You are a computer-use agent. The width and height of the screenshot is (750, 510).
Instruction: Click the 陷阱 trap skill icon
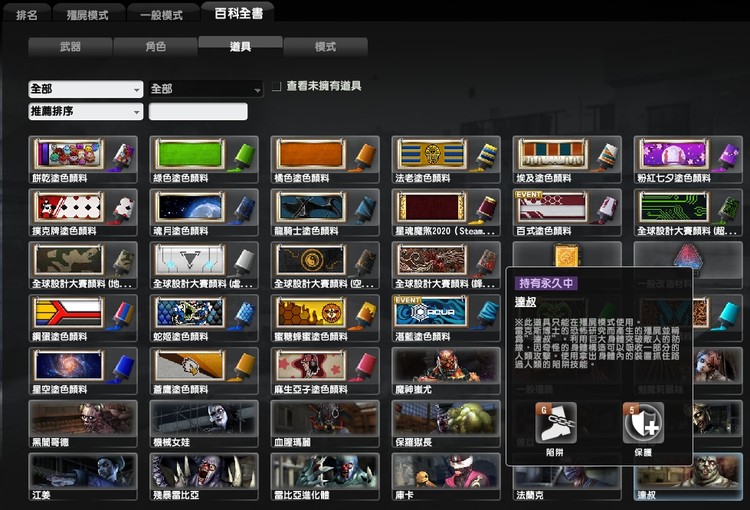(555, 423)
